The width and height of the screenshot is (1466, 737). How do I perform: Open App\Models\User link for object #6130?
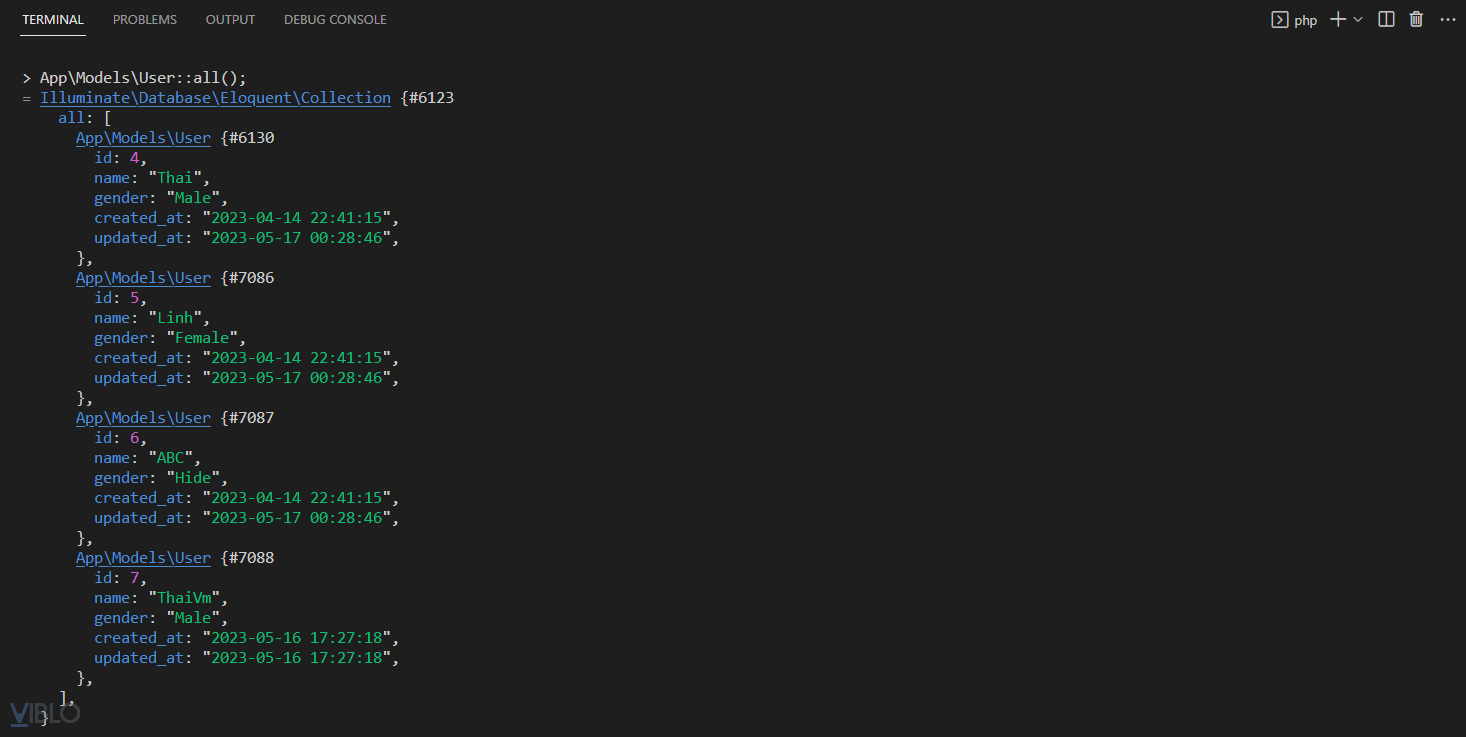pyautogui.click(x=143, y=138)
